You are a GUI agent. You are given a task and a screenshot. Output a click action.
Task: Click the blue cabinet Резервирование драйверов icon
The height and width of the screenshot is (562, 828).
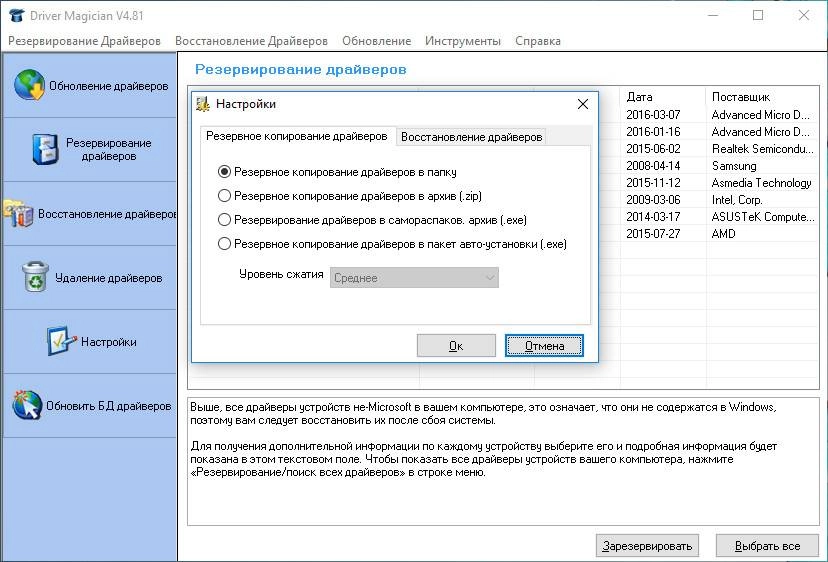[45, 149]
